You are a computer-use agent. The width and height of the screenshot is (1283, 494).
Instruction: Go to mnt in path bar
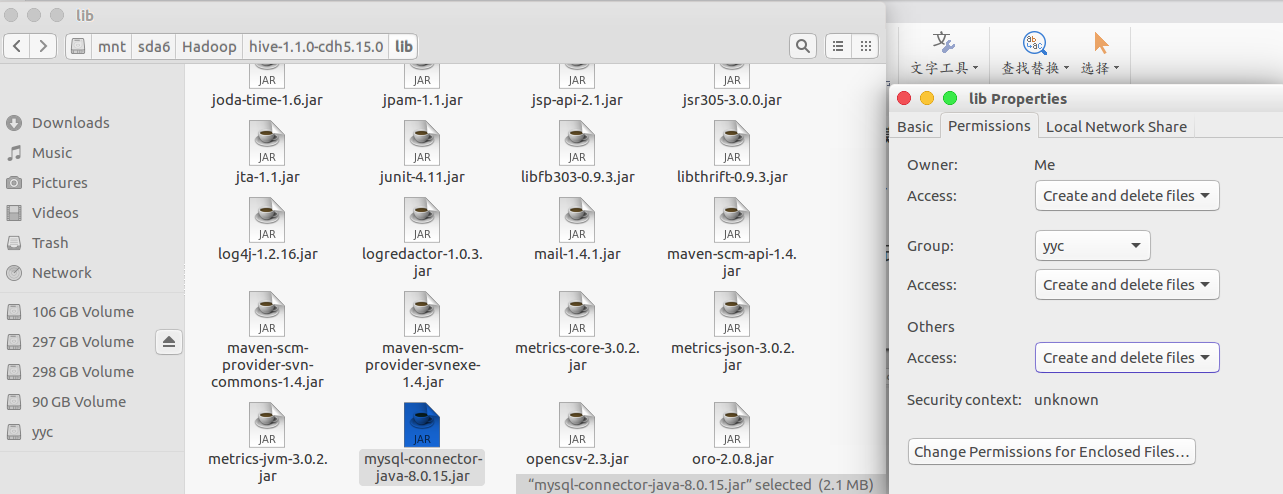click(112, 46)
